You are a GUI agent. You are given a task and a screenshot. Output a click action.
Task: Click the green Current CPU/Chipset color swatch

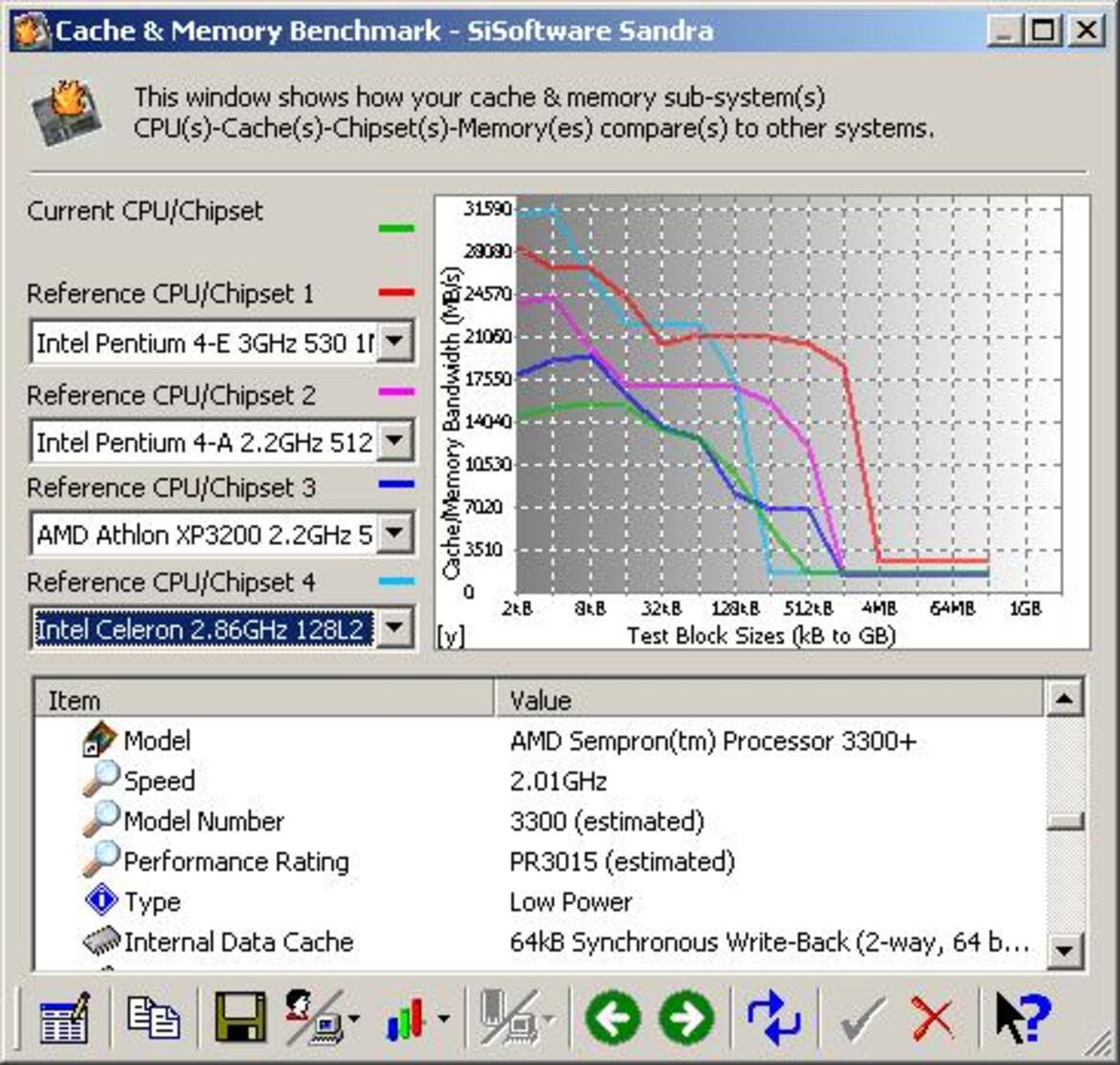tap(396, 229)
